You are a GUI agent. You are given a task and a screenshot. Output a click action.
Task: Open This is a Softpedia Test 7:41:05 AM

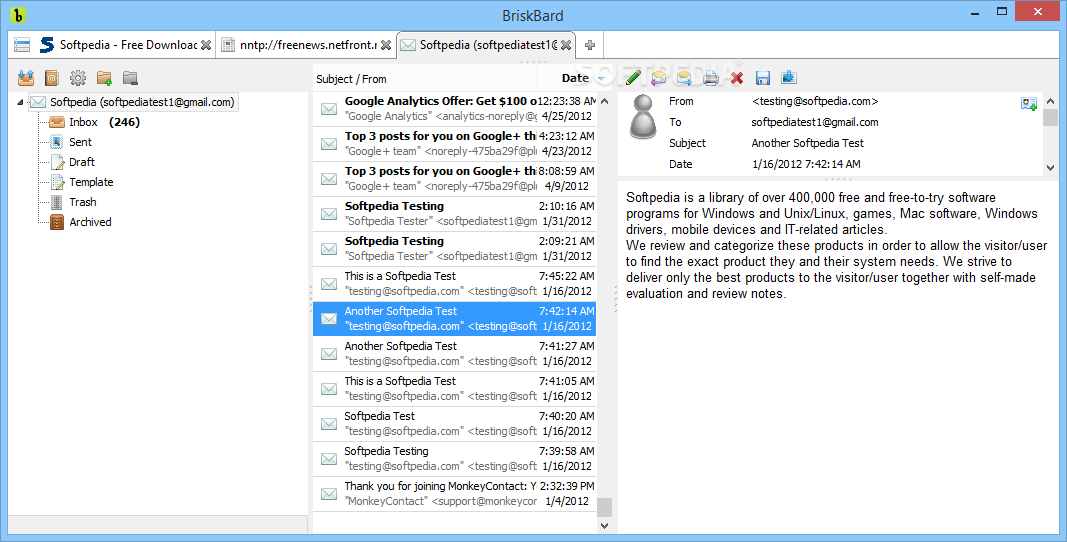click(455, 389)
